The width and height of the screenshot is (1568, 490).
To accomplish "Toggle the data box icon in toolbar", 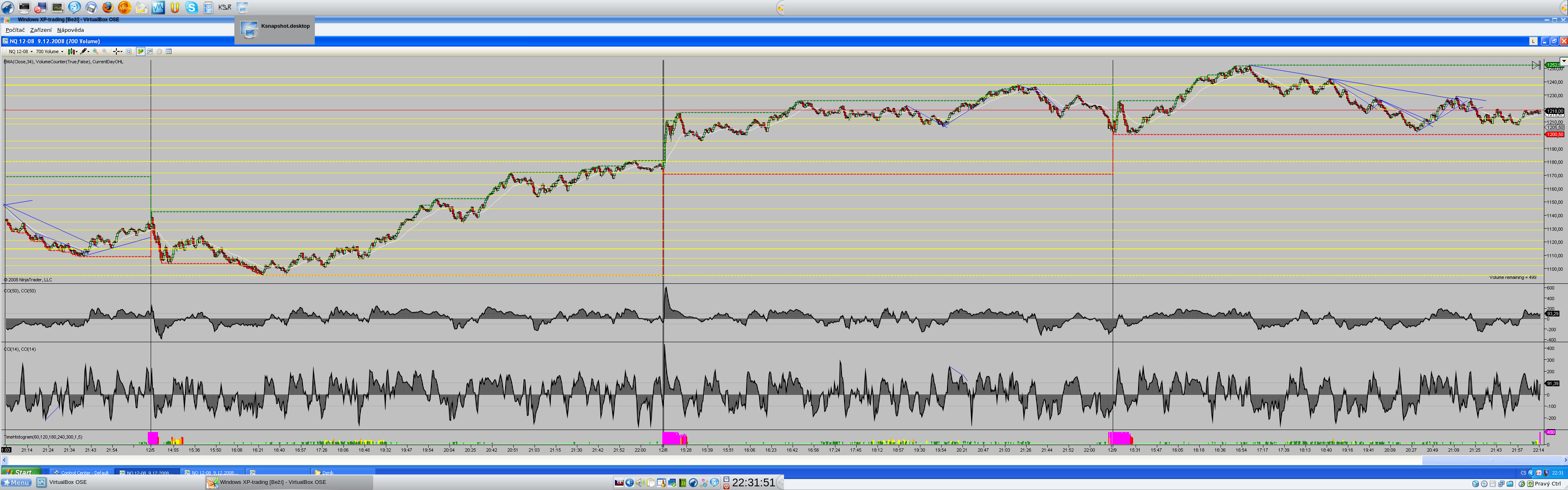I will tap(169, 52).
